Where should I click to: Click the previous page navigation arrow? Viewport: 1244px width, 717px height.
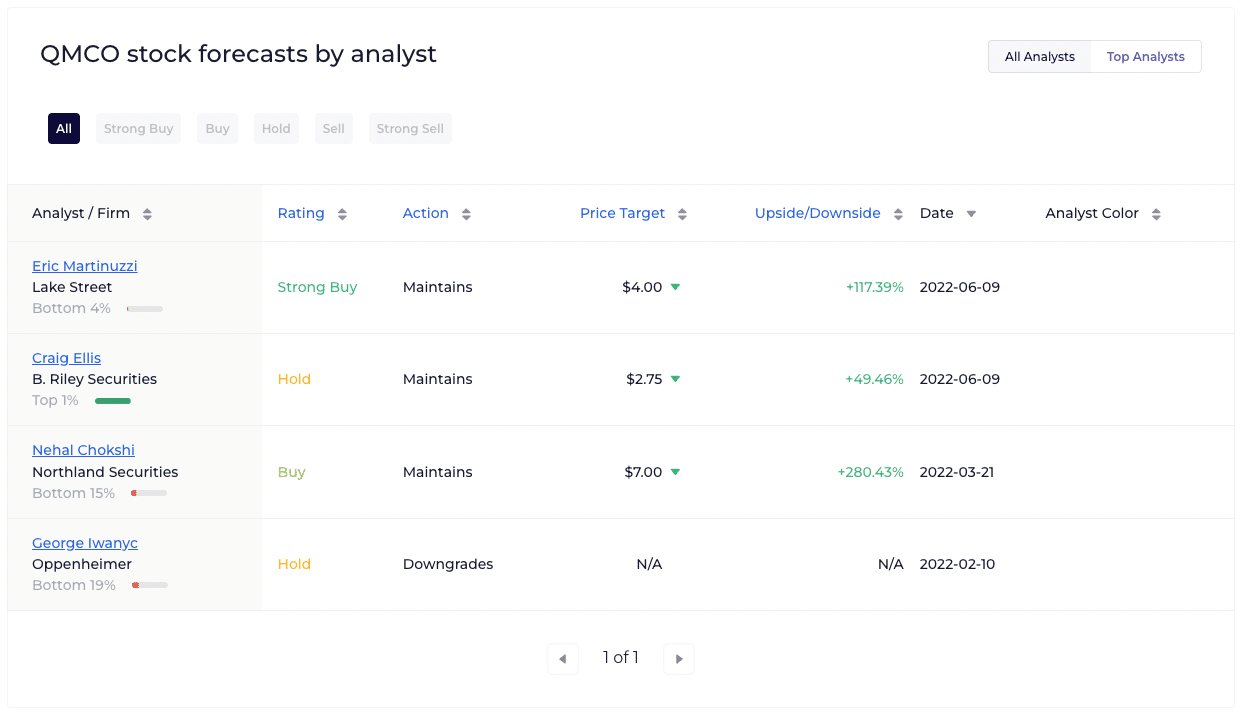tap(562, 658)
